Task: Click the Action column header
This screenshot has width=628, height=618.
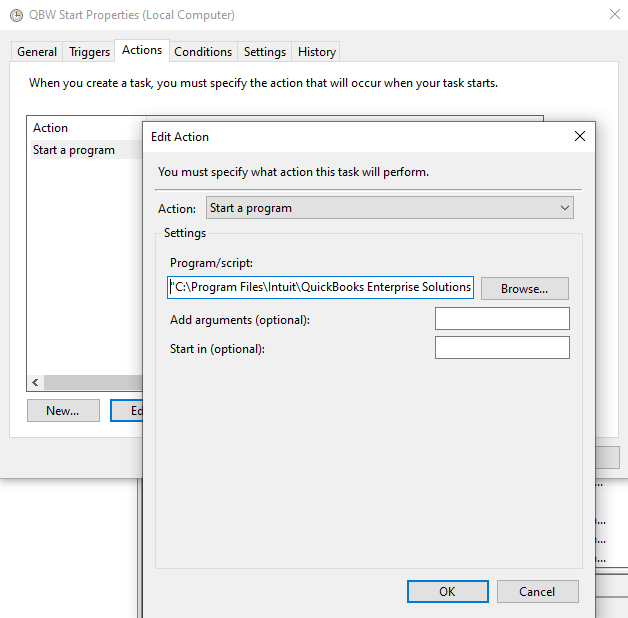Action: pyautogui.click(x=51, y=128)
